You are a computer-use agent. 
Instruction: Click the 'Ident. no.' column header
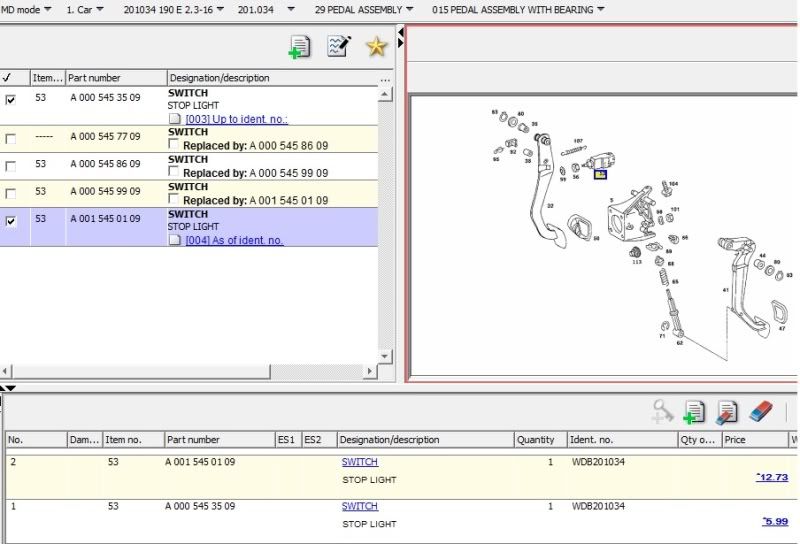coord(622,439)
